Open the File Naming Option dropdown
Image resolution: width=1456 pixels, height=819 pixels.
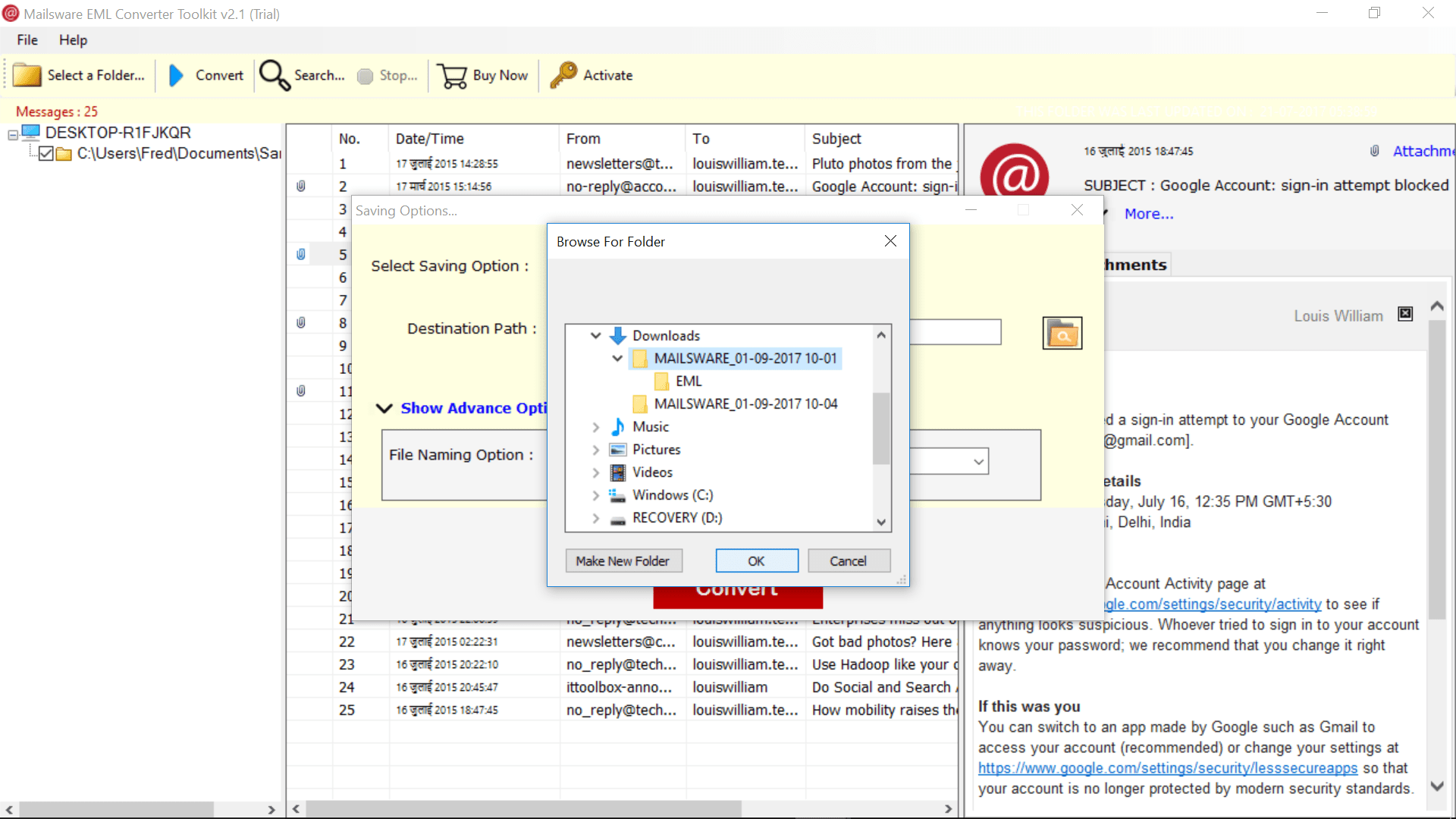click(x=978, y=461)
